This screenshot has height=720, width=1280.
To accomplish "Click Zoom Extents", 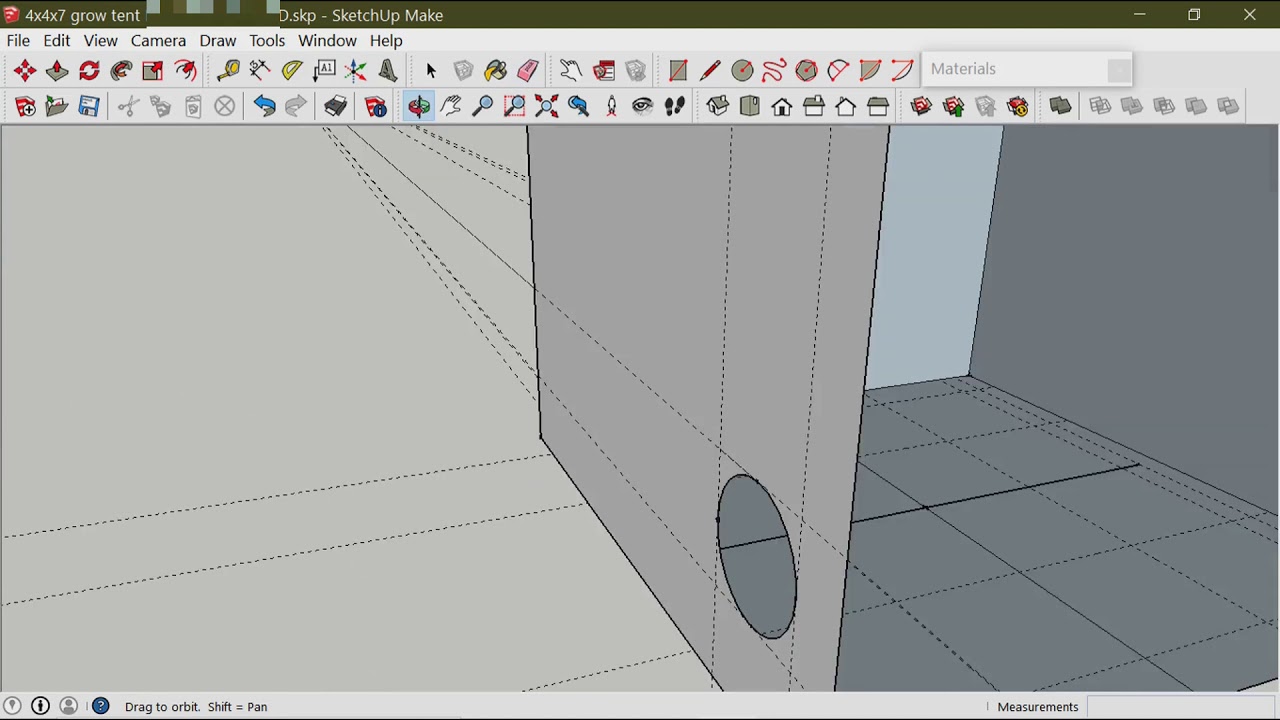I will [547, 106].
